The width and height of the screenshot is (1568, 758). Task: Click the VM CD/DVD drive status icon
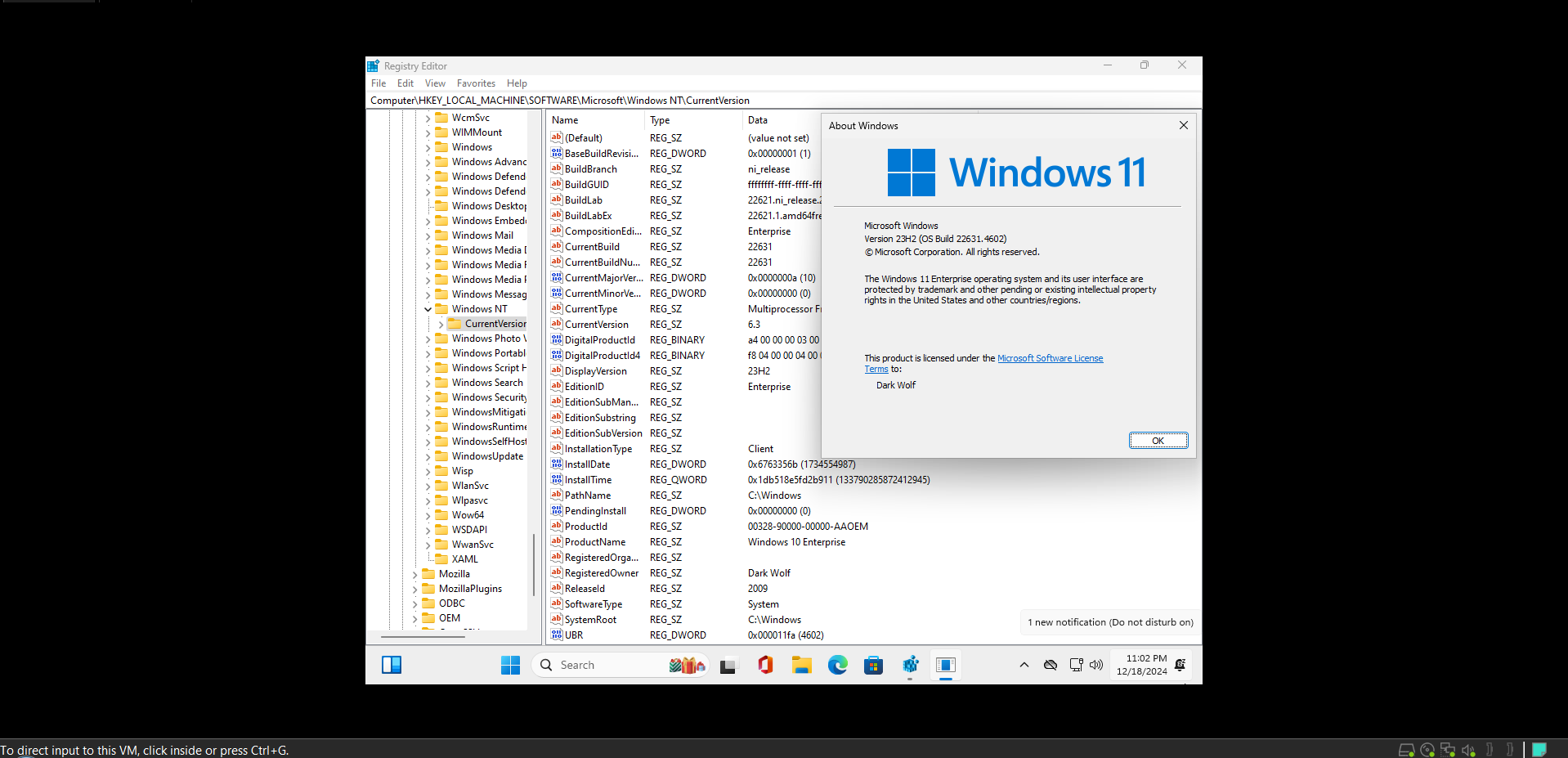click(x=1427, y=750)
